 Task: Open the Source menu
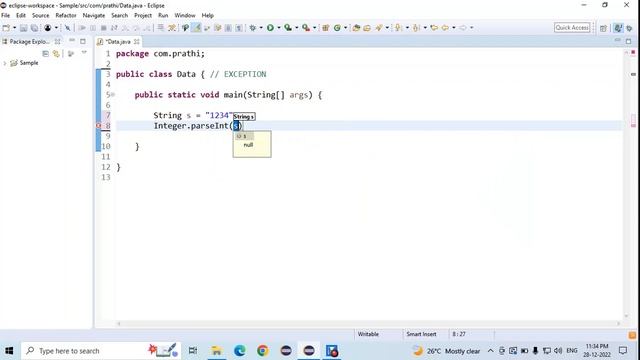pos(40,16)
